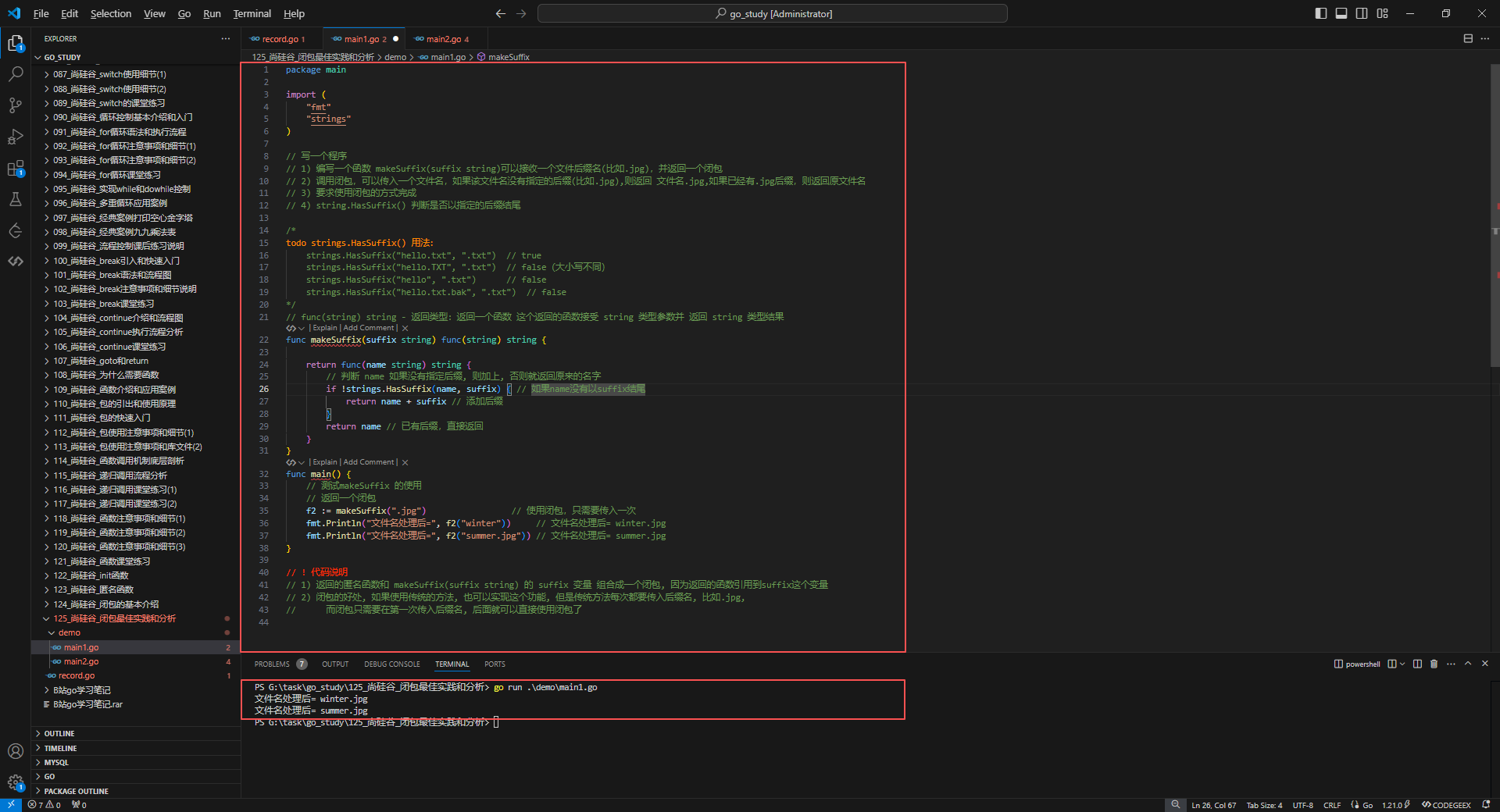This screenshot has width=1500, height=812.
Task: Open the Testing flask icon view
Action: click(x=16, y=200)
